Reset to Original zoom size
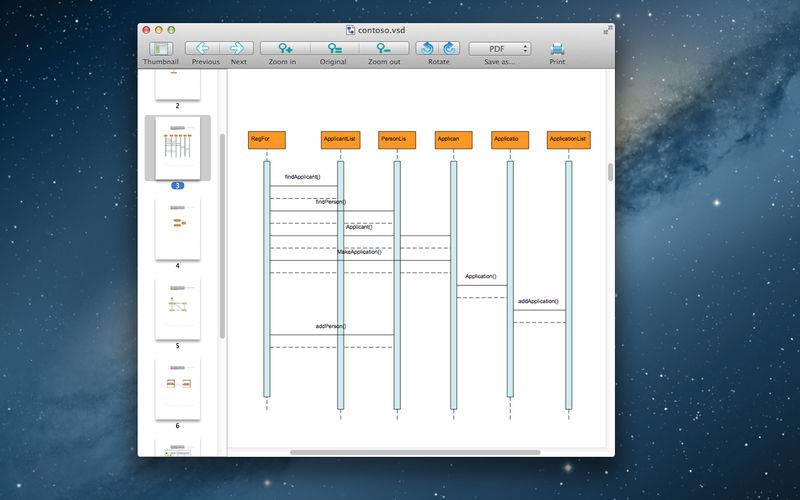This screenshot has width=800, height=500. click(335, 48)
